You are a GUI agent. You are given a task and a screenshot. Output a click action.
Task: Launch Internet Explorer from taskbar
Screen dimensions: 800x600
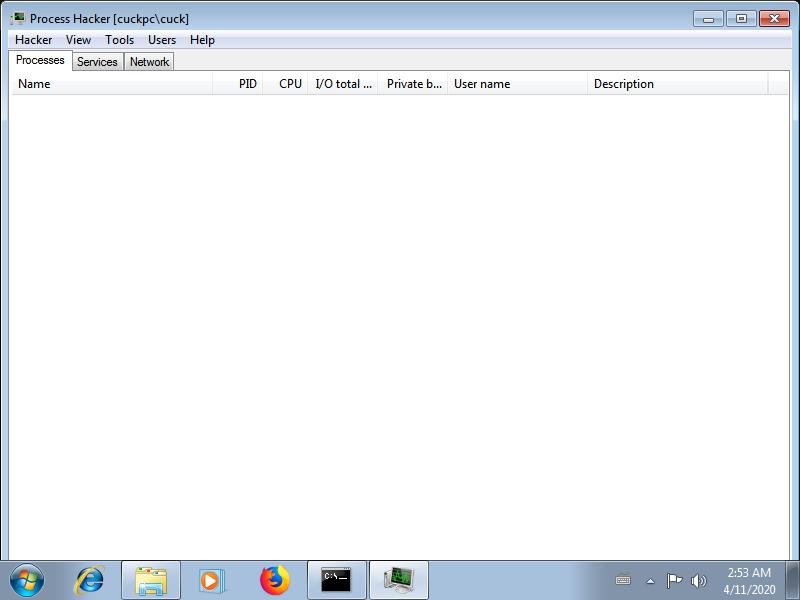tap(90, 580)
